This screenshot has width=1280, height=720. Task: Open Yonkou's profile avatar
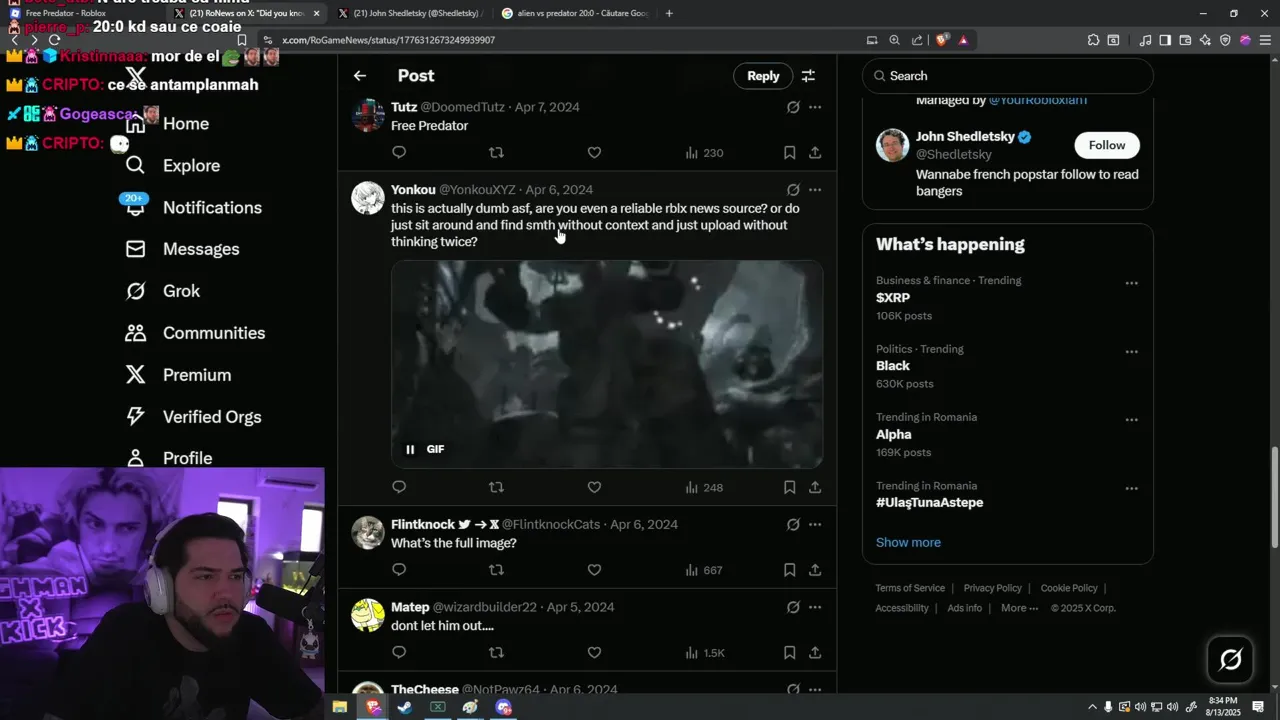368,198
